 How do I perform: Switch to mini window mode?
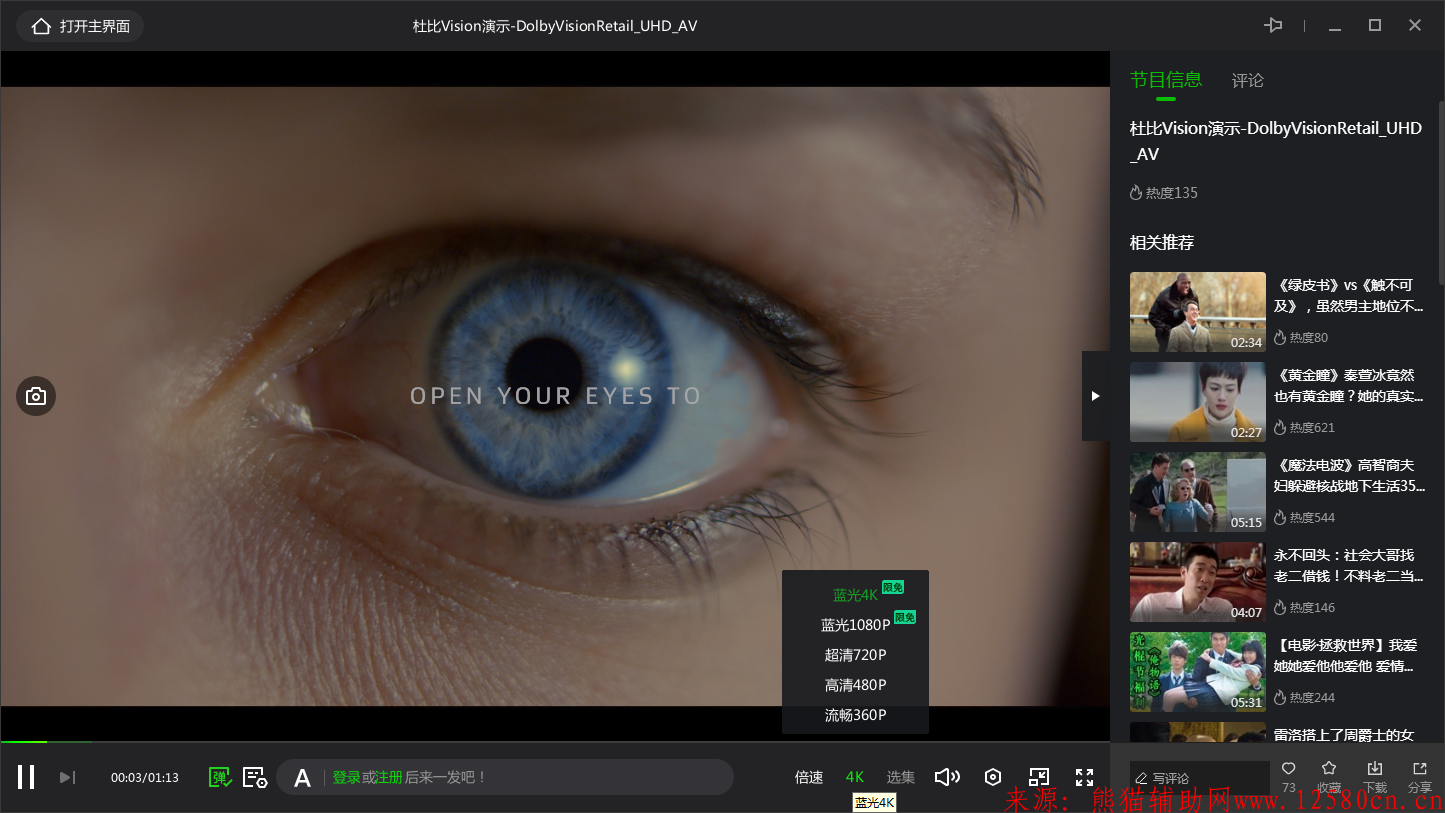point(1039,777)
